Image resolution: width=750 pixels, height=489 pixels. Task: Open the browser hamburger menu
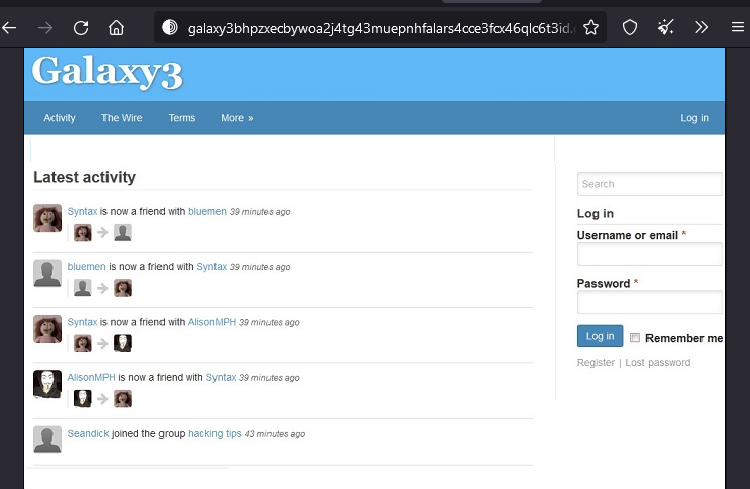738,27
